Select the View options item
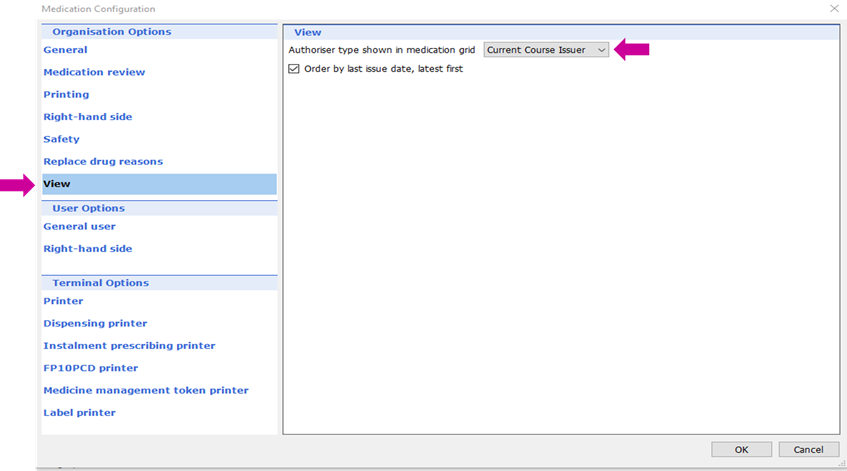 [x=57, y=184]
